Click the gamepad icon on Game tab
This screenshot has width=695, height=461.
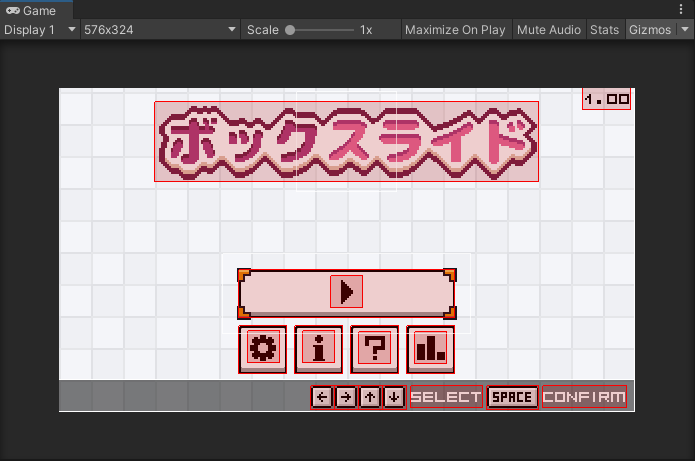(x=12, y=10)
